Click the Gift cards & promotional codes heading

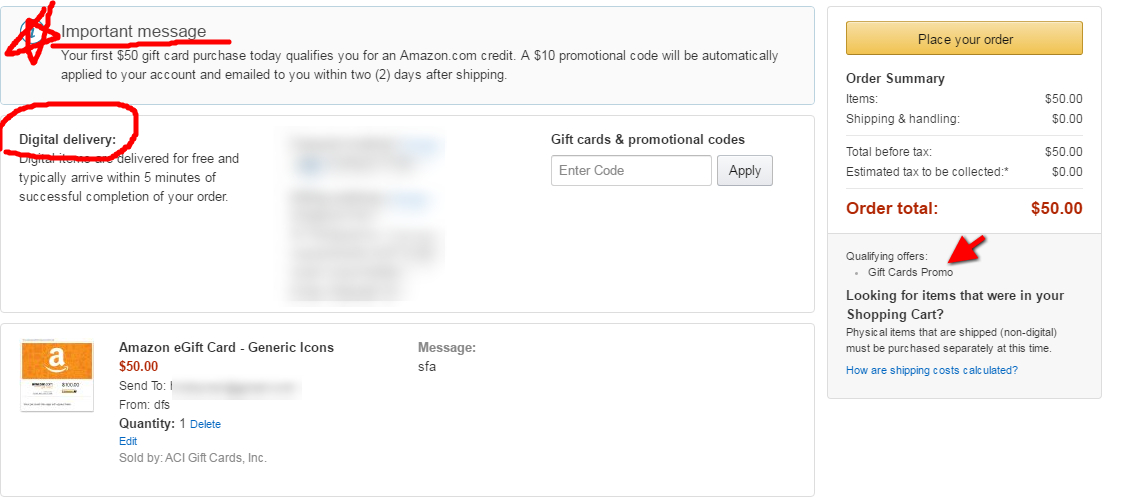(x=648, y=140)
